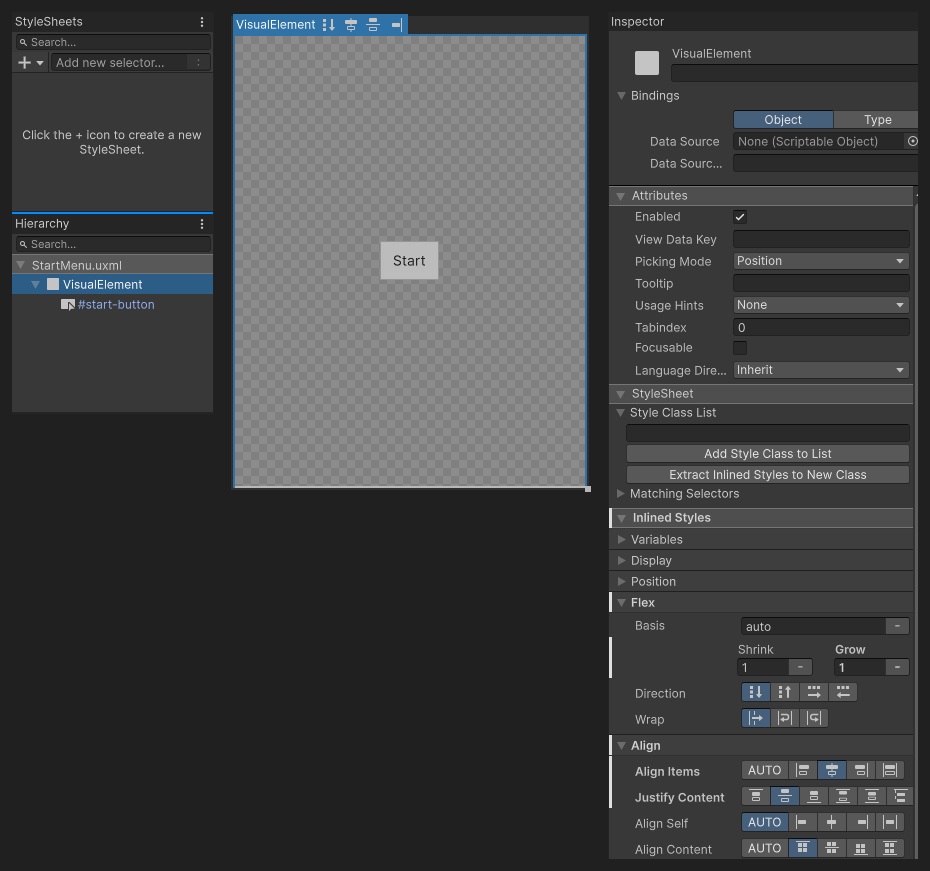The height and width of the screenshot is (871, 930).
Task: Open the Language Direction dropdown
Action: [821, 370]
